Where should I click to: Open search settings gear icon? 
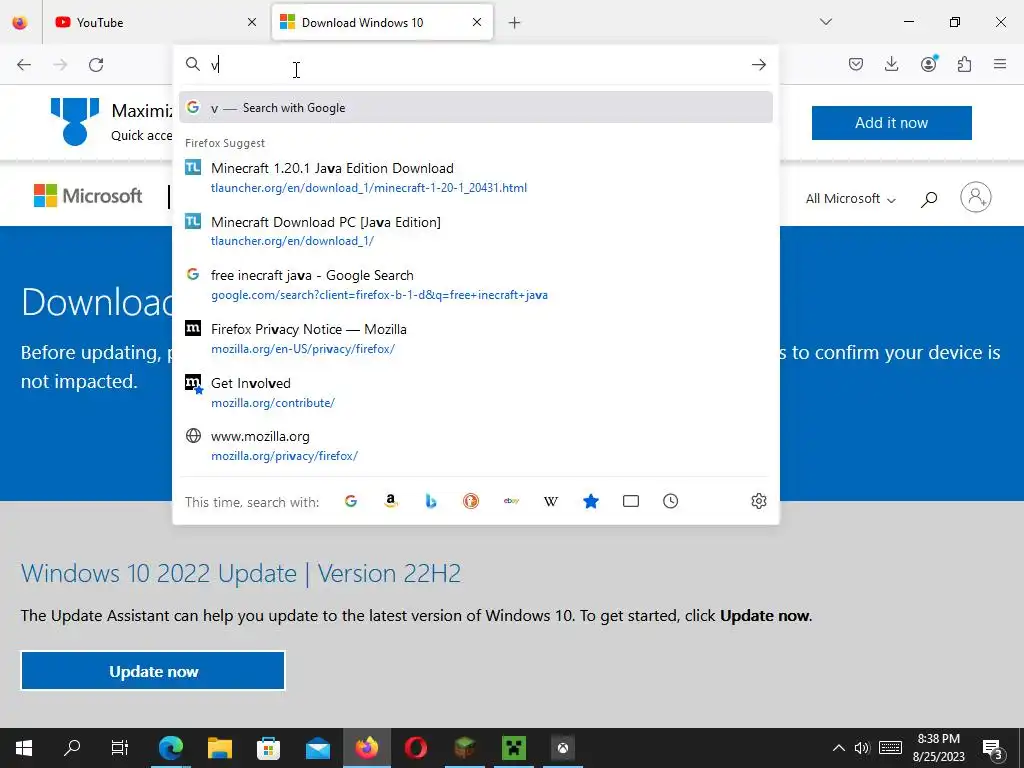(758, 501)
